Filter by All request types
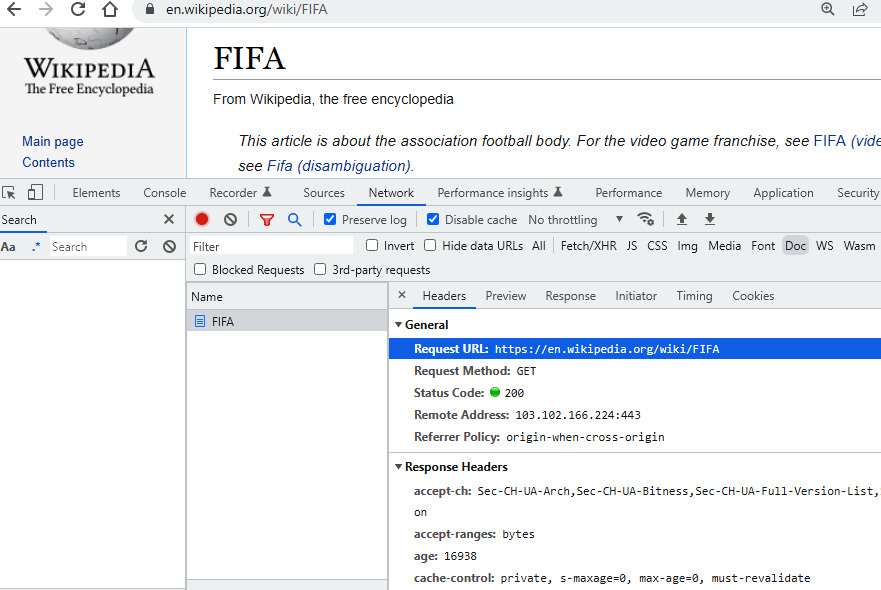The width and height of the screenshot is (881, 590). (539, 246)
